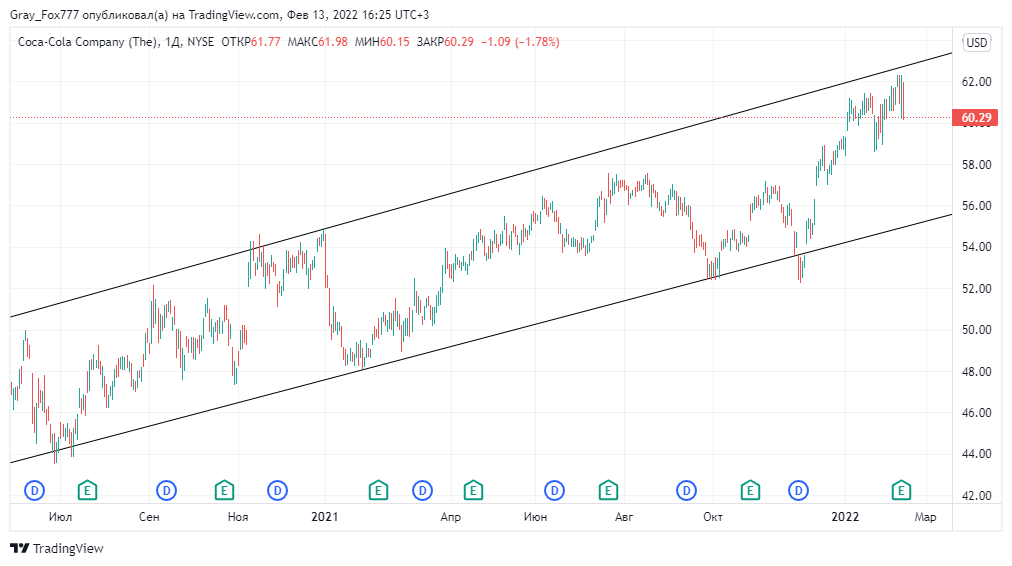Select earnings marker between 2021 and Апр
This screenshot has height=566, width=1012.
(x=378, y=491)
